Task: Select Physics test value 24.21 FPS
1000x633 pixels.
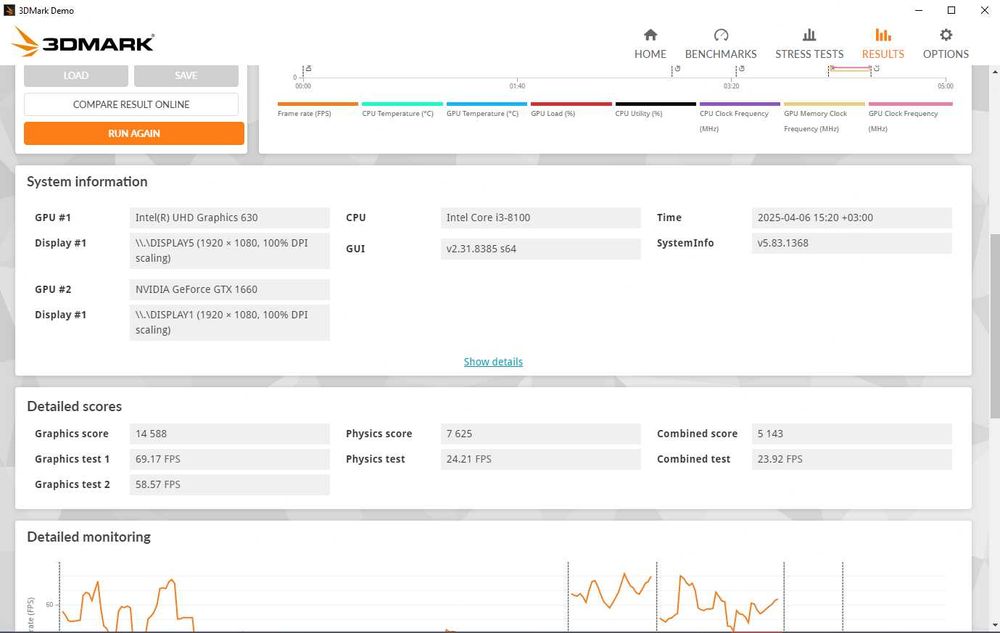Action: pyautogui.click(x=540, y=459)
